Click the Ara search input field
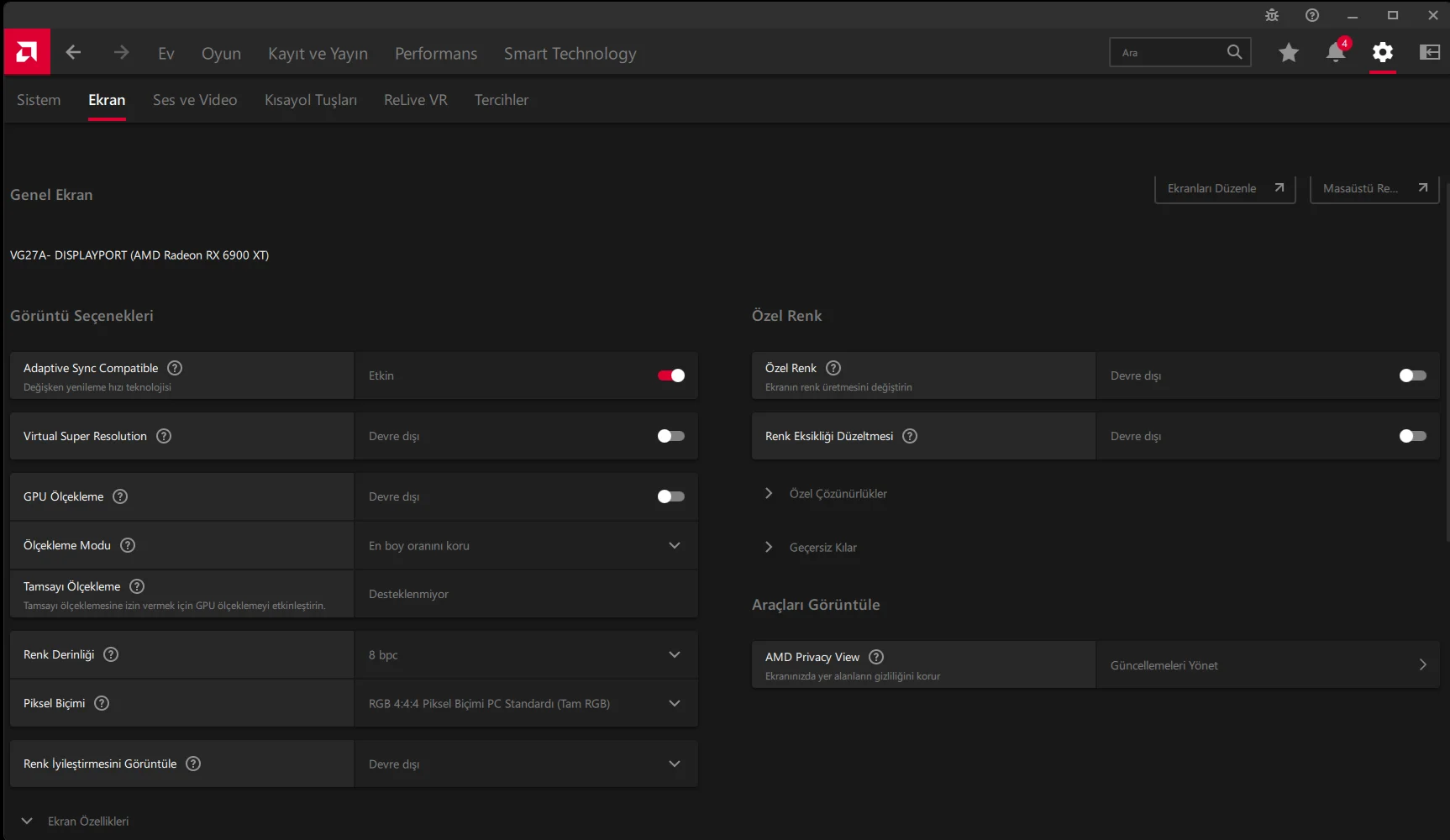Image resolution: width=1450 pixels, height=840 pixels. click(1169, 52)
